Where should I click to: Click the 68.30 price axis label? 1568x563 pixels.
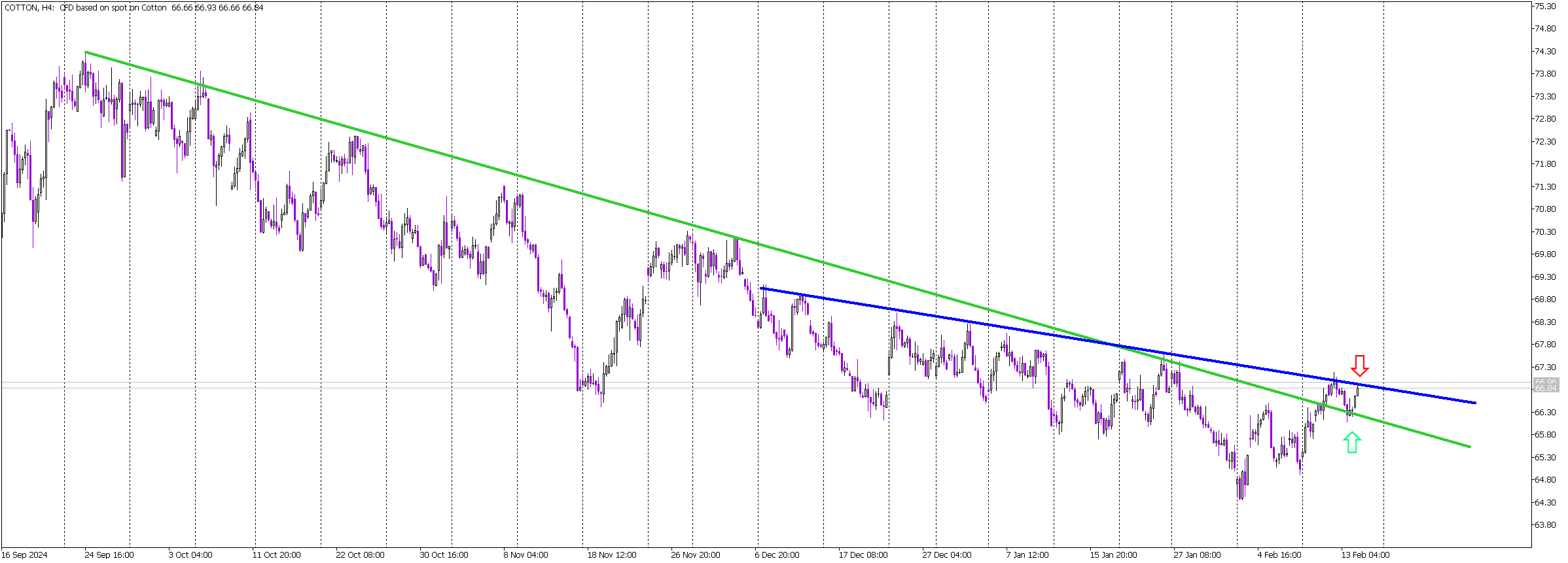1546,322
